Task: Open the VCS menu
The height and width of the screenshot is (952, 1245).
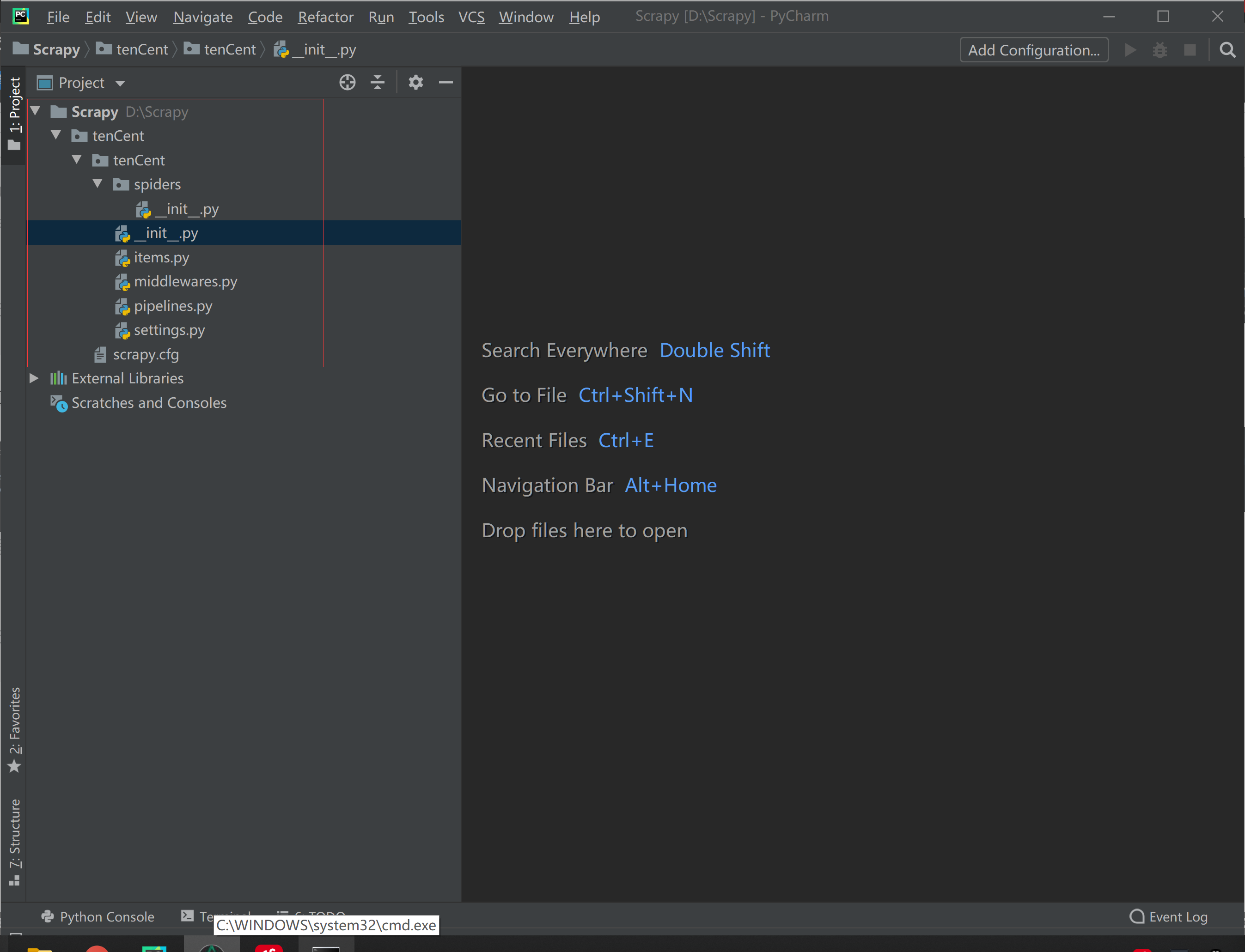Action: tap(471, 17)
